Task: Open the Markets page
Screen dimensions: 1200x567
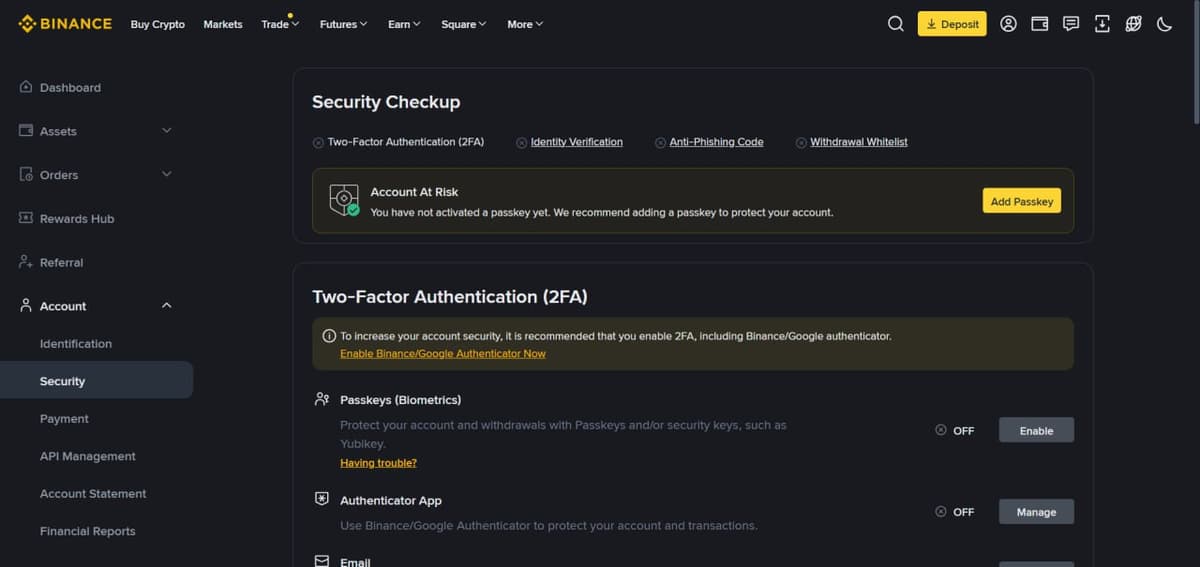Action: point(223,24)
